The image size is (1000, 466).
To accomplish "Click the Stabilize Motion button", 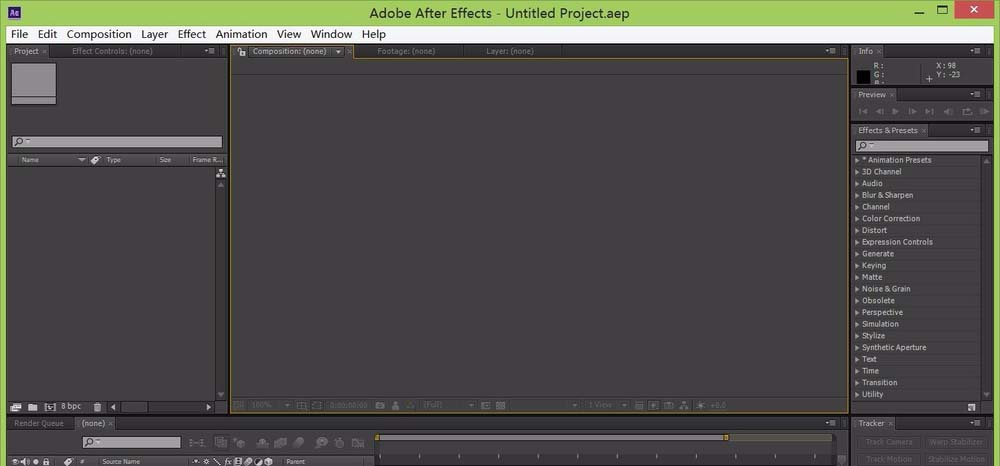I will click(x=956, y=459).
